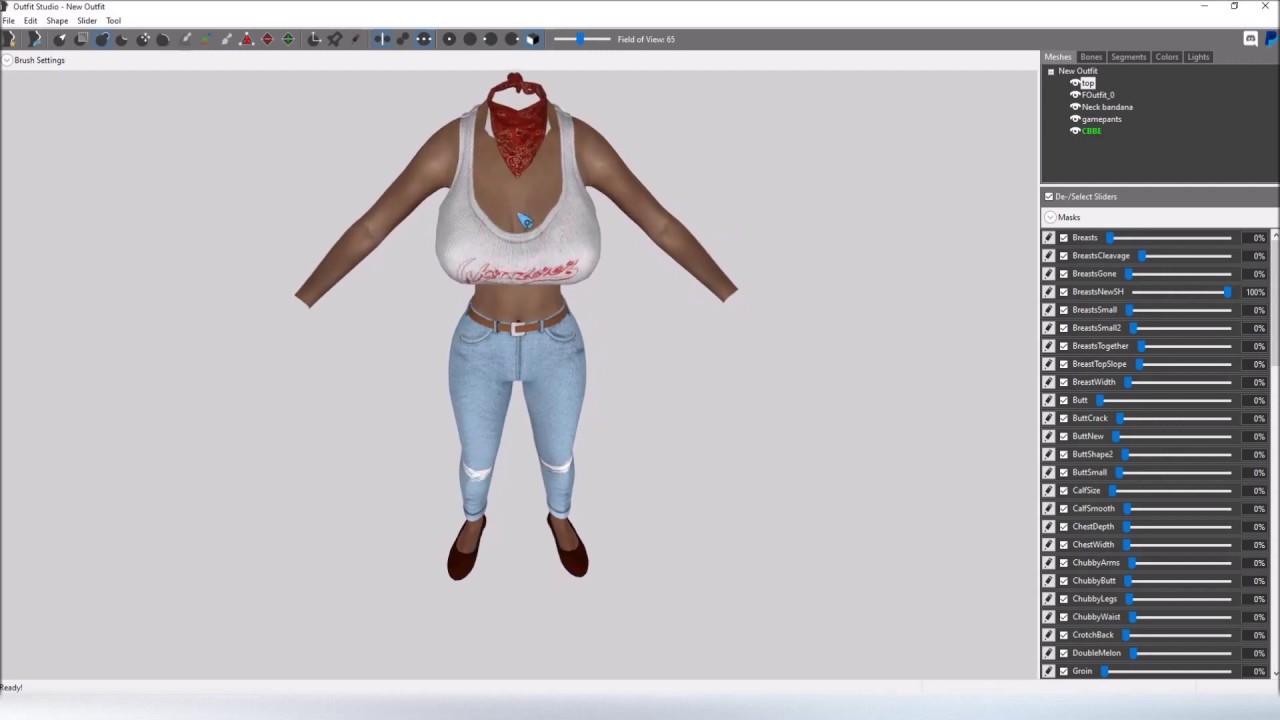Click the edit pencil for the ChubbyArms slider

point(1048,563)
